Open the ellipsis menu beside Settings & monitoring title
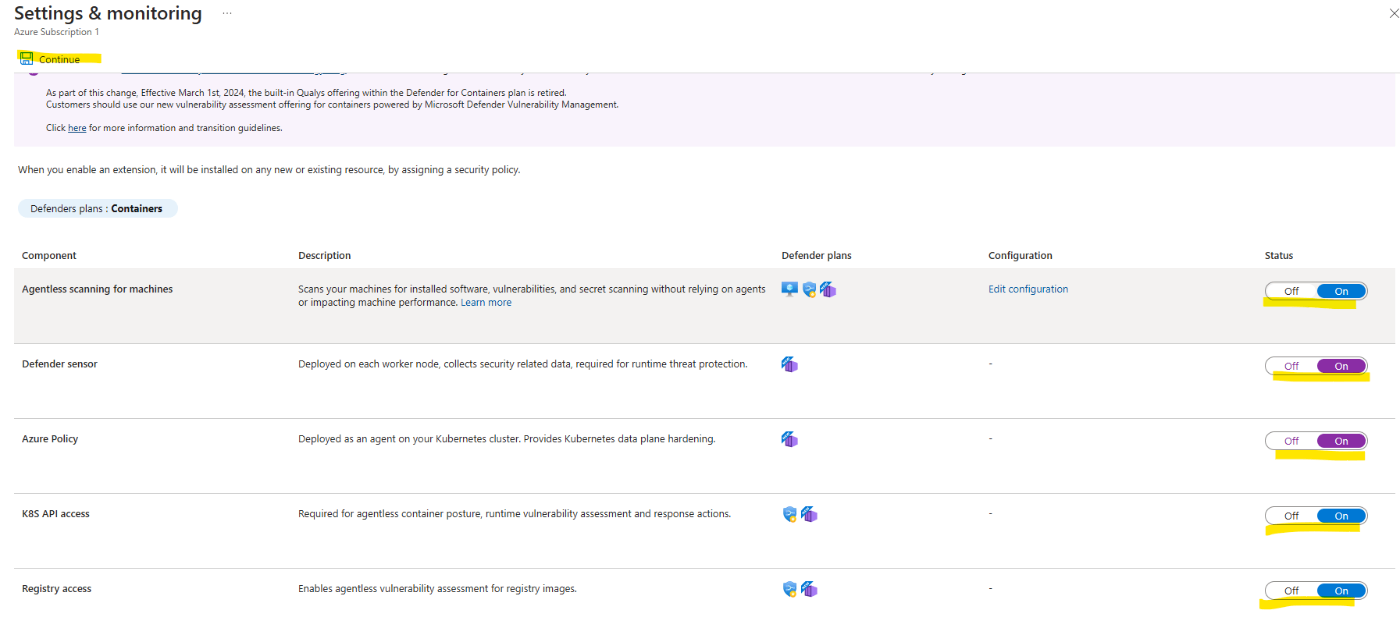Viewport: 1400px width, 635px height. (227, 13)
